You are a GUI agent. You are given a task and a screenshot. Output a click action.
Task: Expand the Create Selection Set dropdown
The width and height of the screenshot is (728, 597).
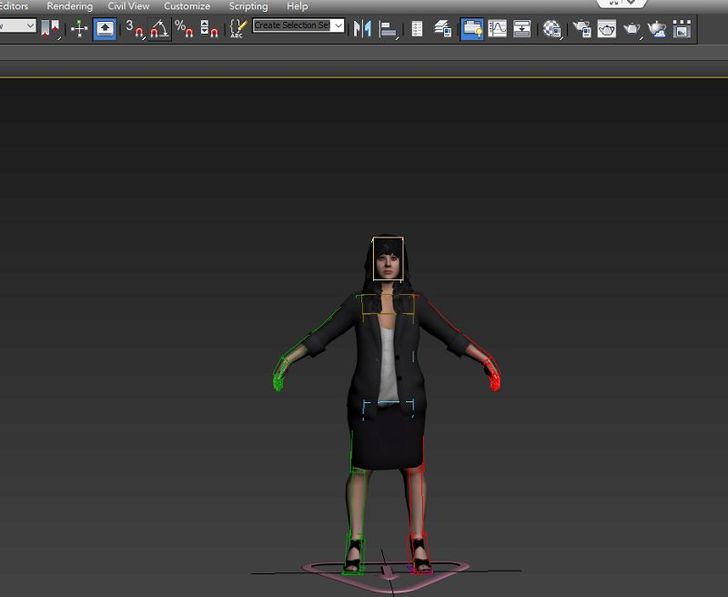pos(337,26)
